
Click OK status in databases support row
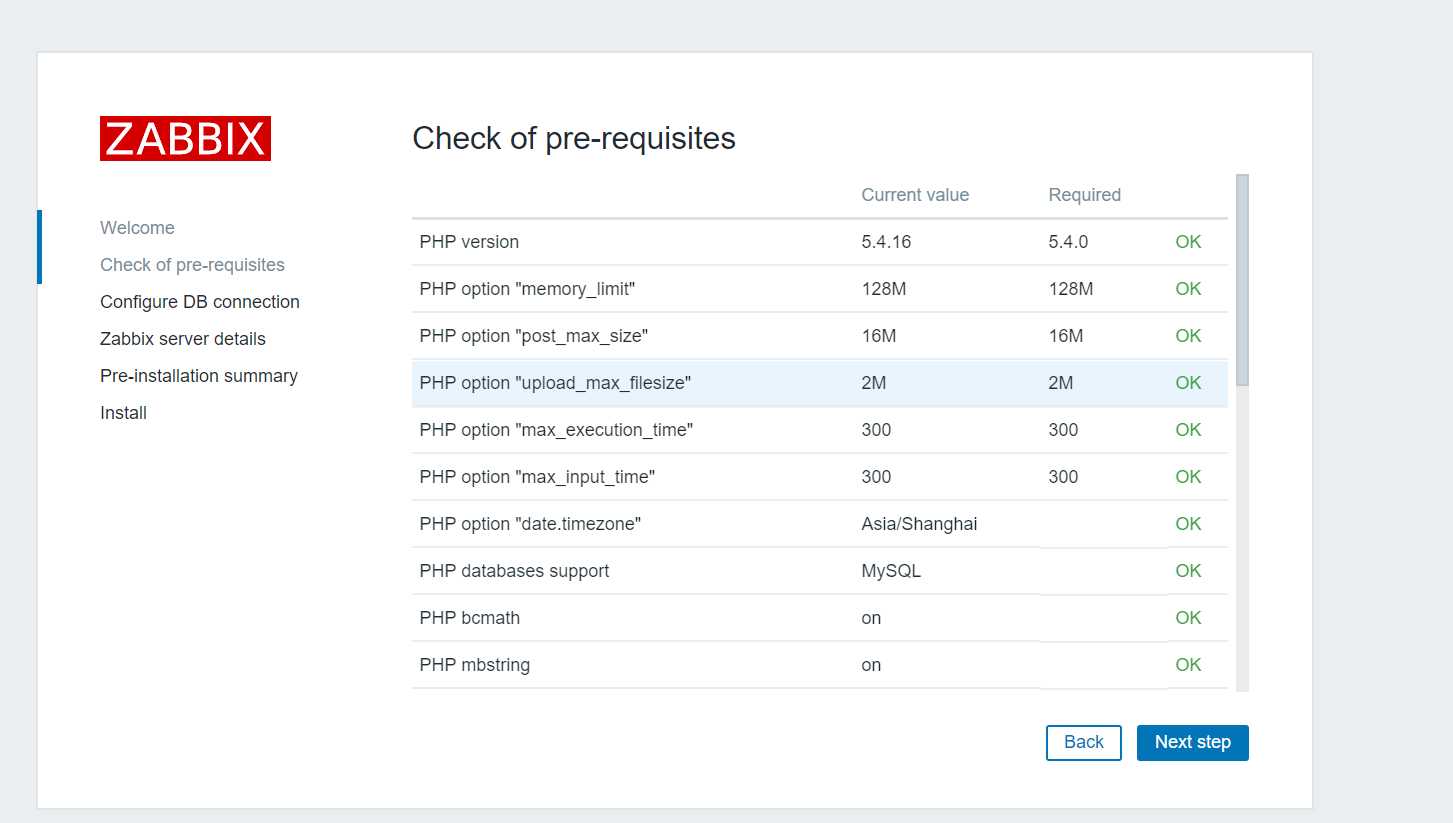pos(1188,571)
